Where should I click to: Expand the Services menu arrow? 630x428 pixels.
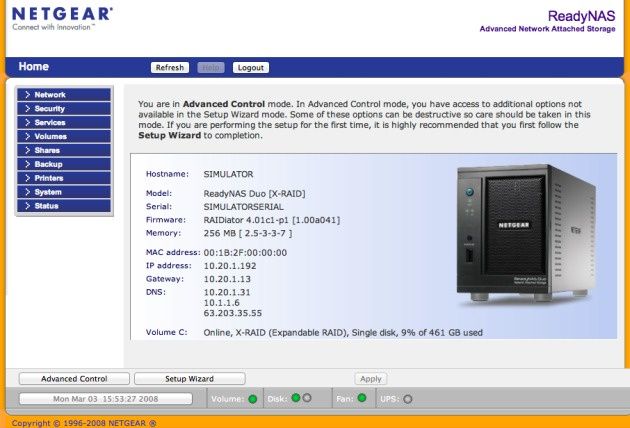coord(27,122)
